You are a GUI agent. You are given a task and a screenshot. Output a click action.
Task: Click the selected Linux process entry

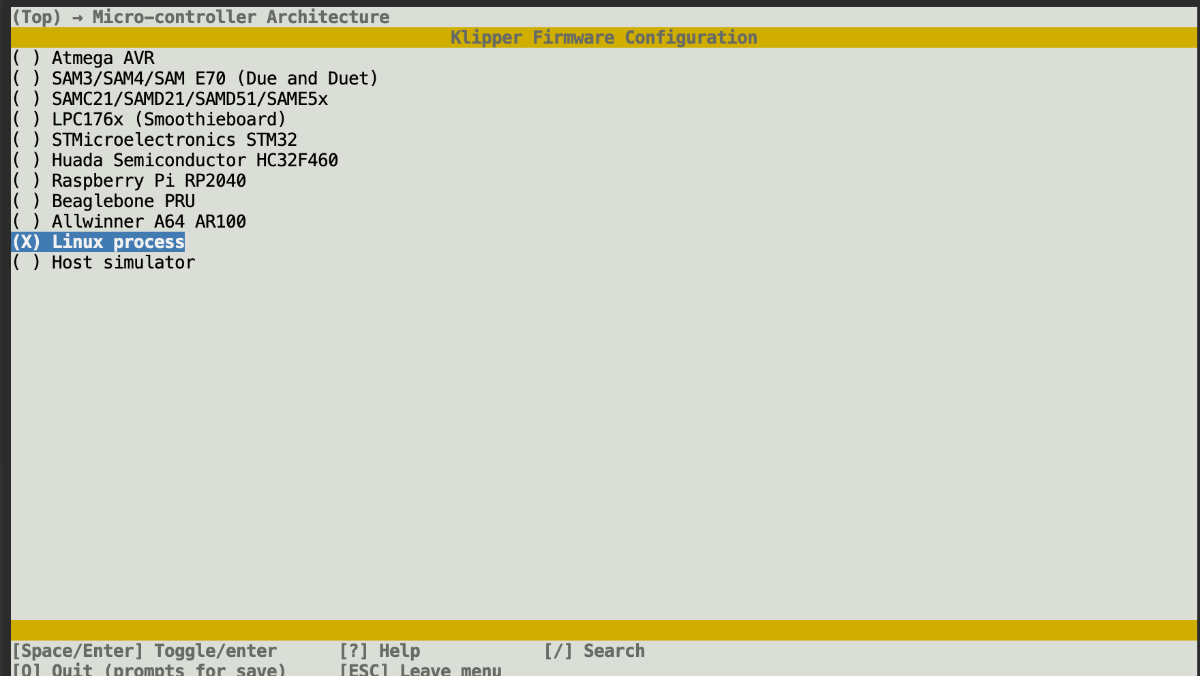click(x=98, y=242)
